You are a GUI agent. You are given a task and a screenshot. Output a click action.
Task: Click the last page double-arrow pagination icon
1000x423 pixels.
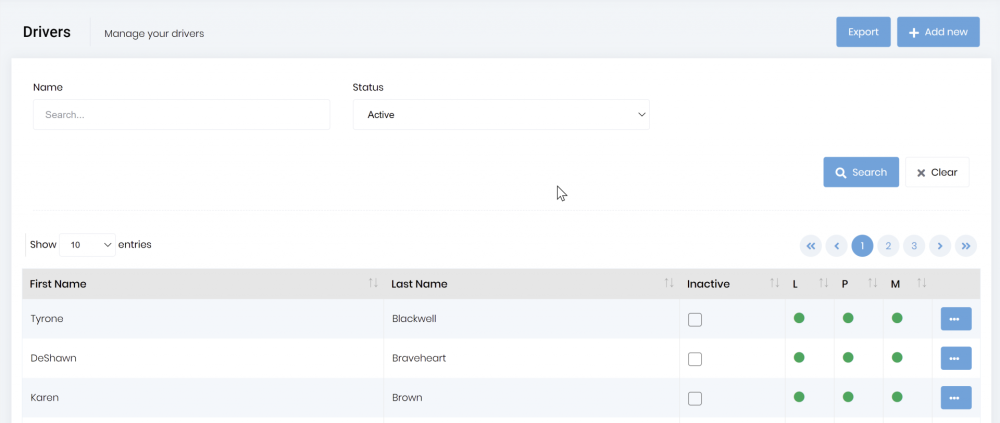coord(966,246)
